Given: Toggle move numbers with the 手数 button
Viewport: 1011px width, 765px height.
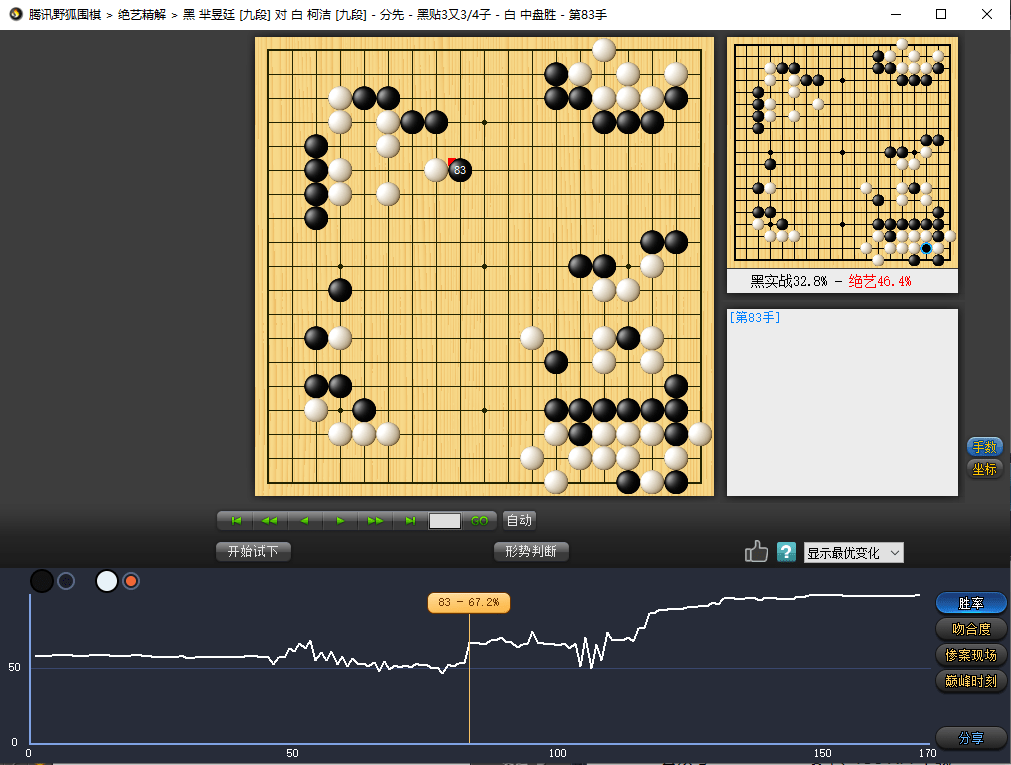Looking at the screenshot, I should tap(984, 446).
